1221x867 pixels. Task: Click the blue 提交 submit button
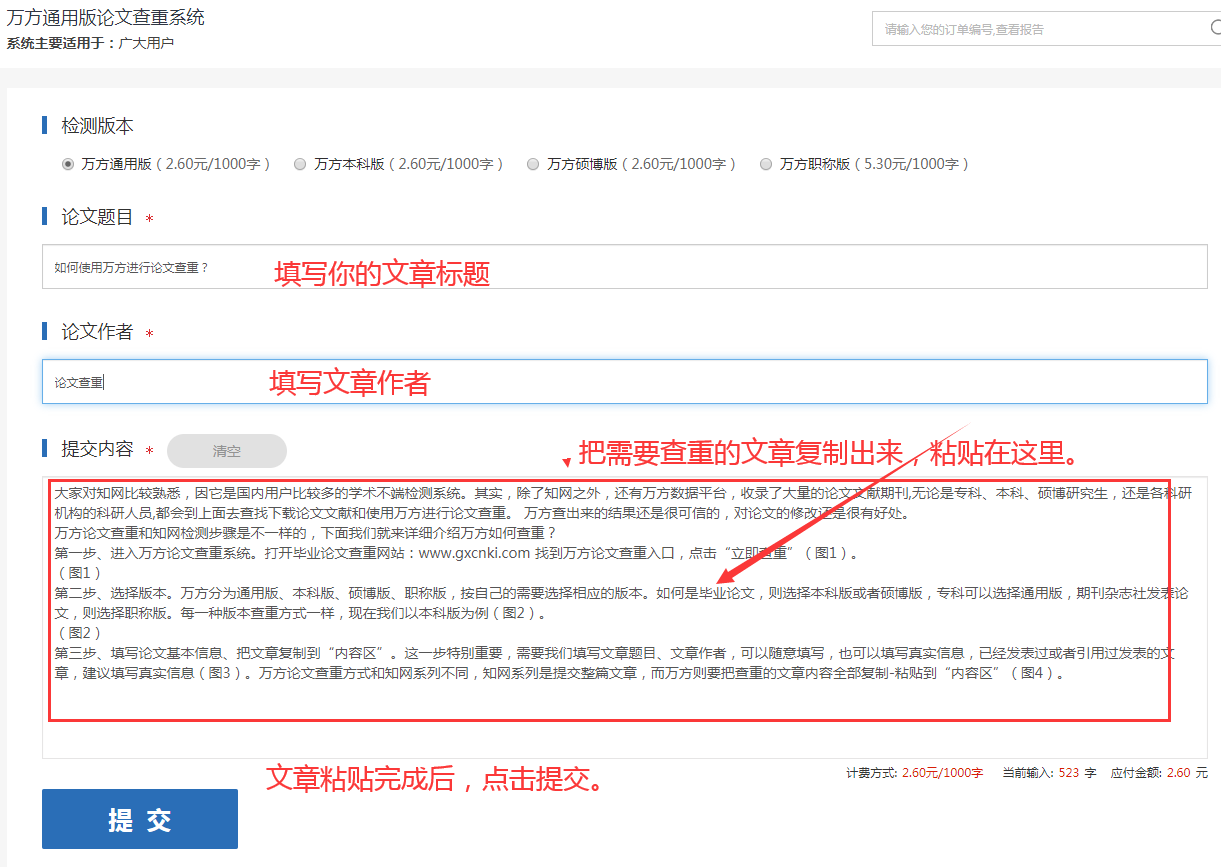[140, 819]
